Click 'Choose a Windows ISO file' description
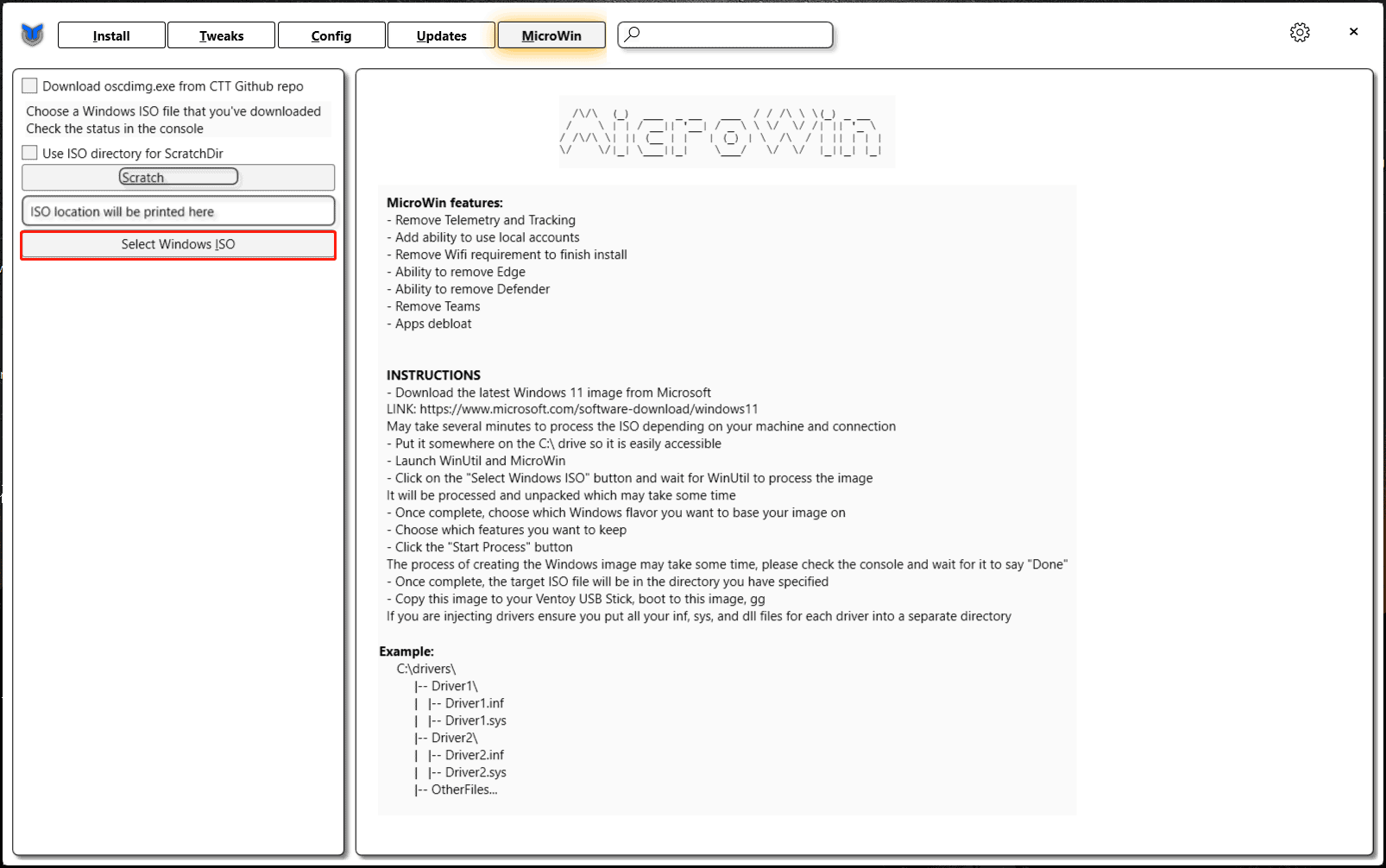The image size is (1386, 868). (173, 111)
